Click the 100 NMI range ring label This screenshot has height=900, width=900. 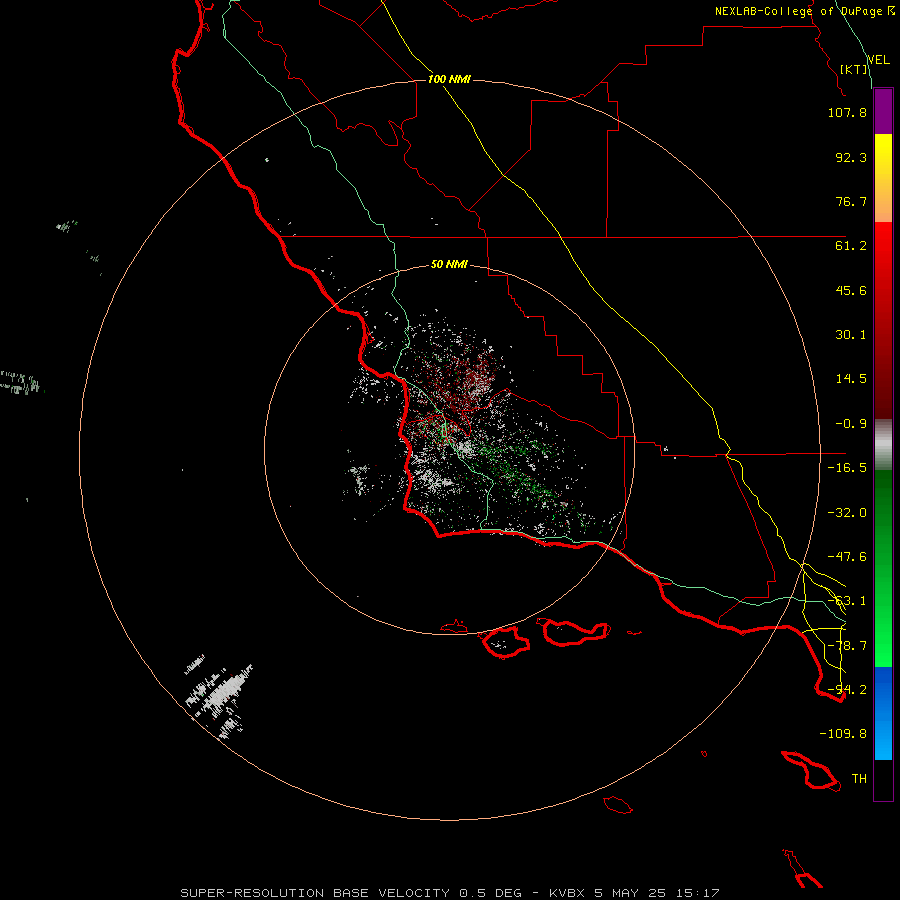[x=449, y=79]
